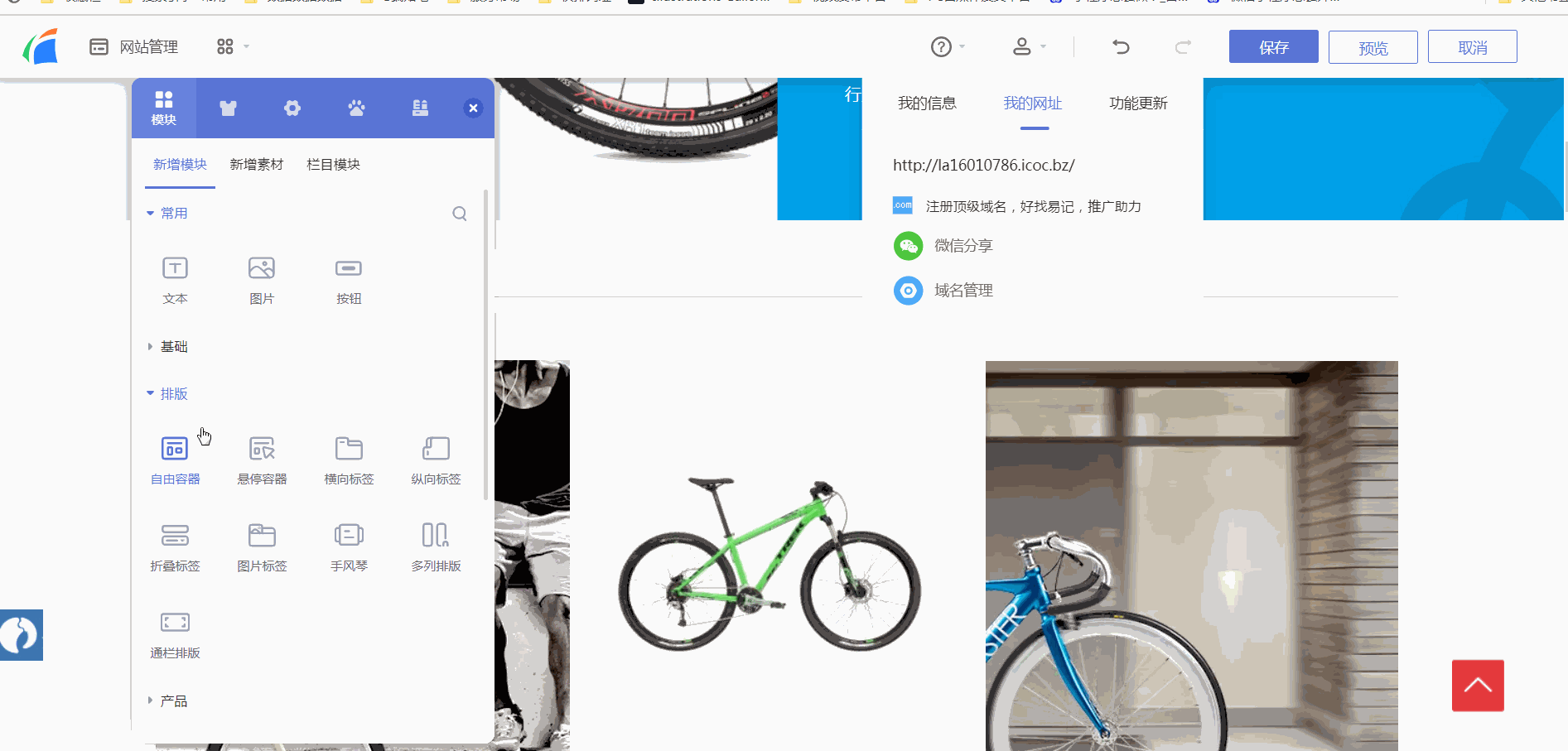Click the undo arrow in top toolbar
This screenshot has width=1568, height=751.
(x=1121, y=47)
